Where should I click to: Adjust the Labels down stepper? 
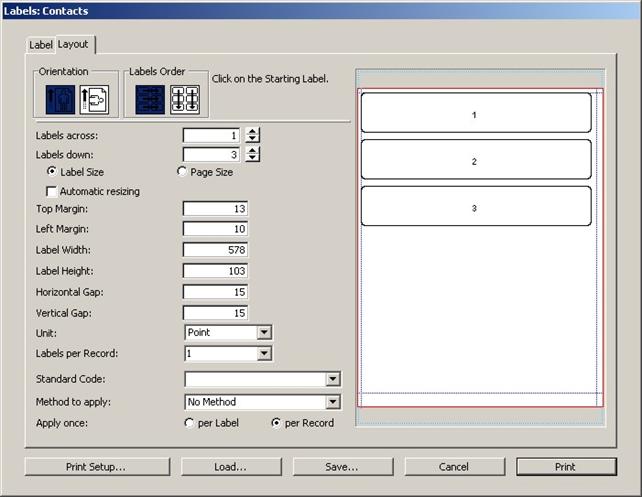pyautogui.click(x=253, y=154)
